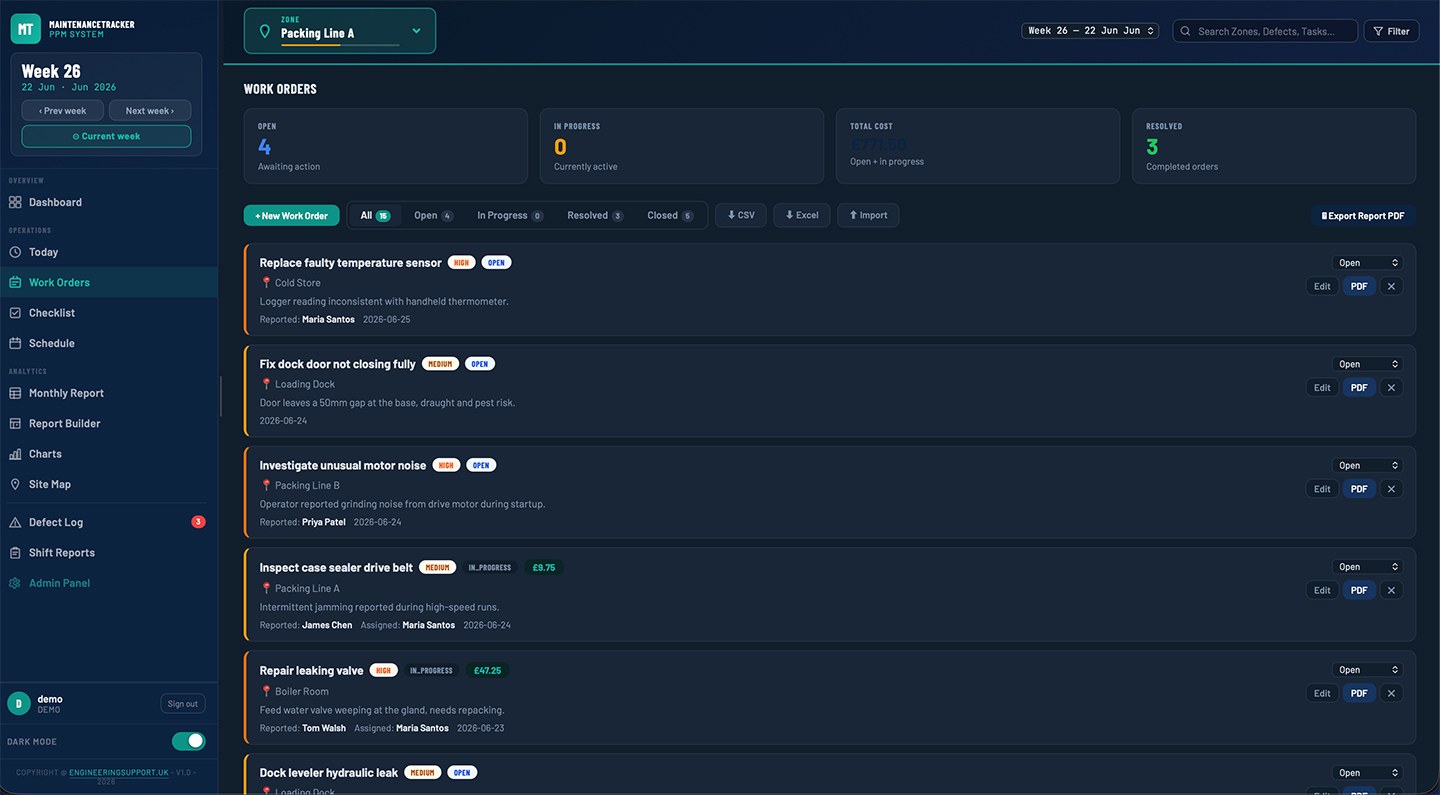Click the MT MaintenanceTracker logo icon
This screenshot has width=1440, height=795.
26,29
